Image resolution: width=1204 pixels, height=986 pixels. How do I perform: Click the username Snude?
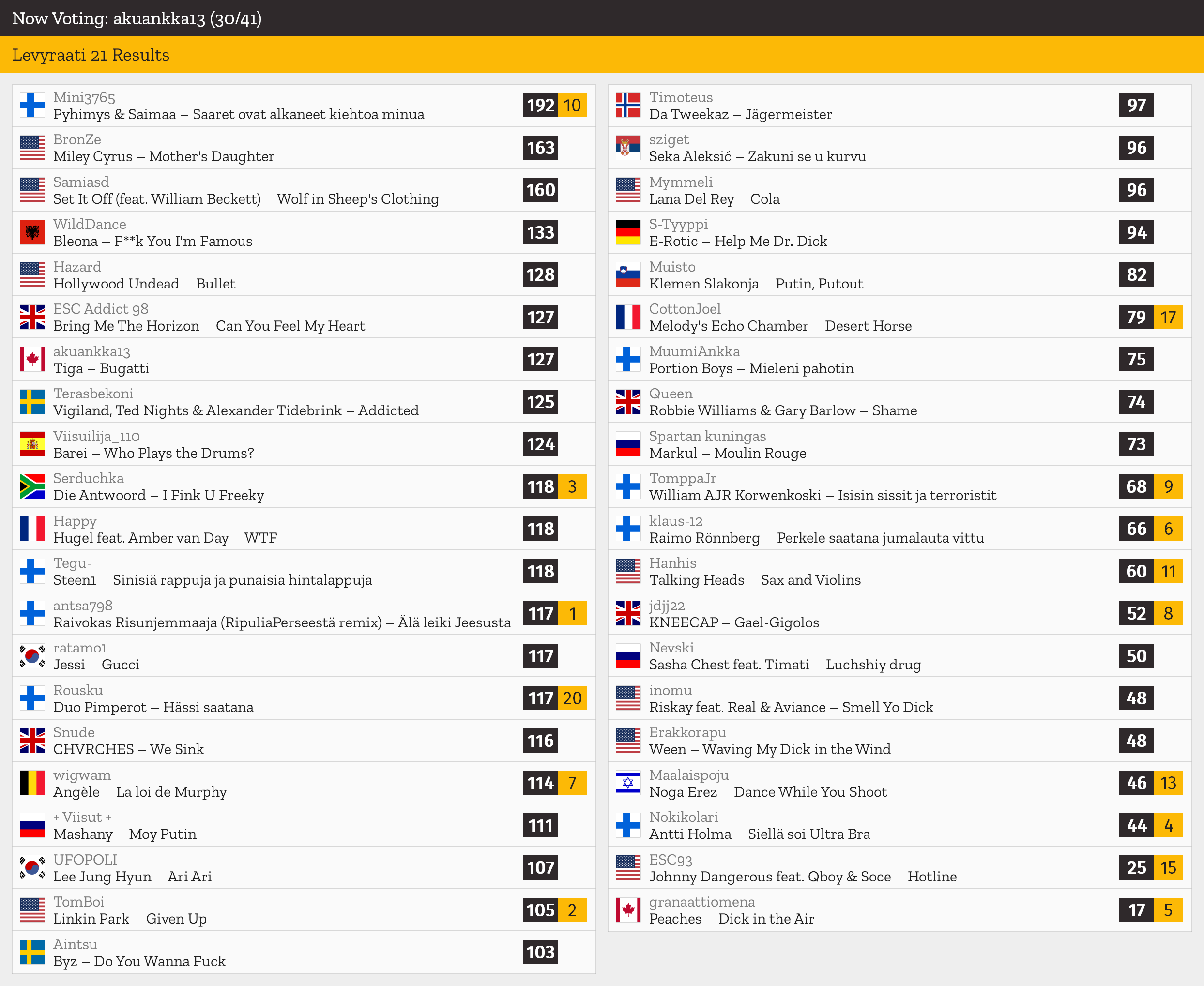[x=74, y=732]
